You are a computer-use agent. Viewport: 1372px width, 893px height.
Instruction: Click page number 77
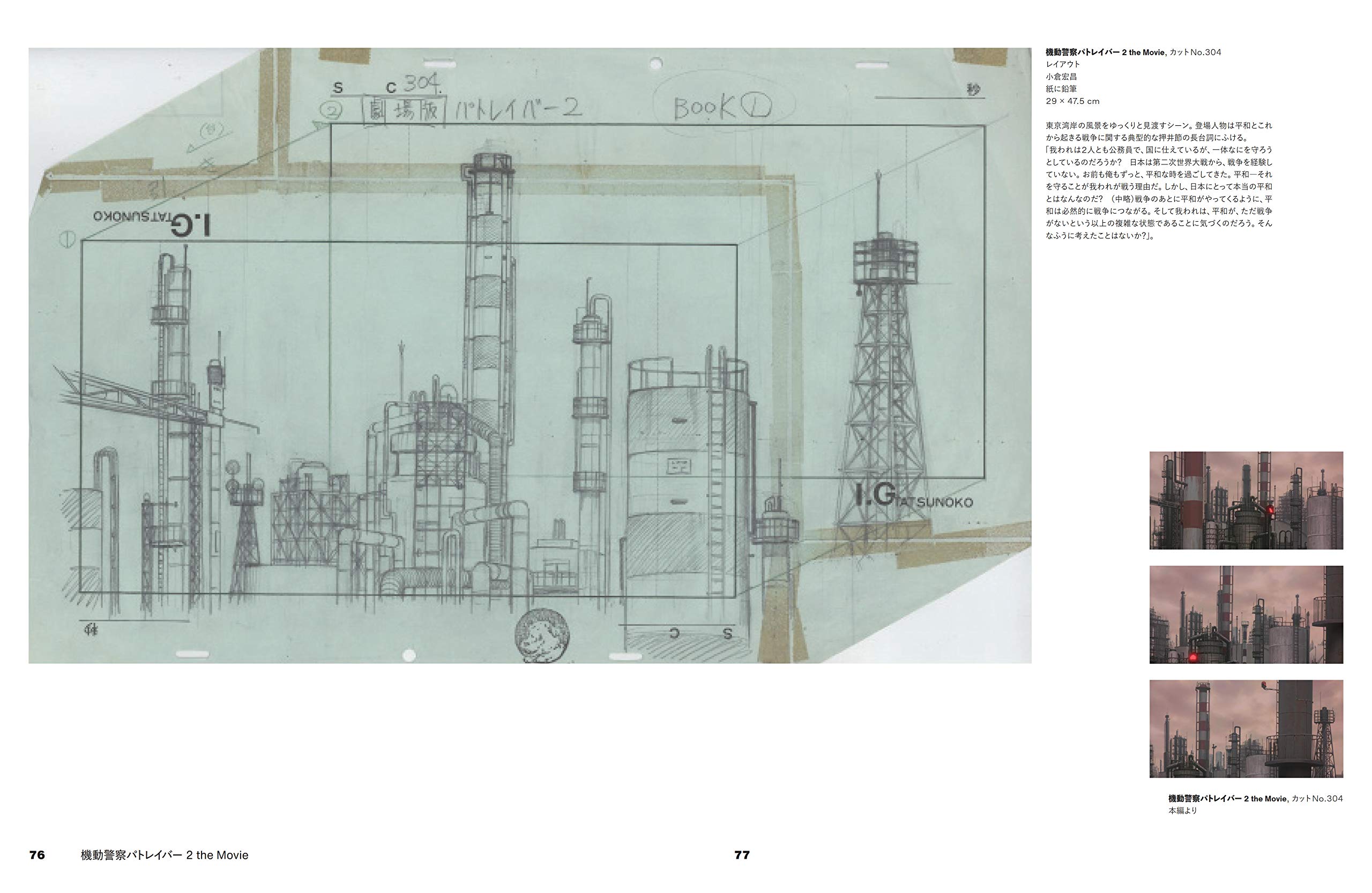[x=742, y=855]
